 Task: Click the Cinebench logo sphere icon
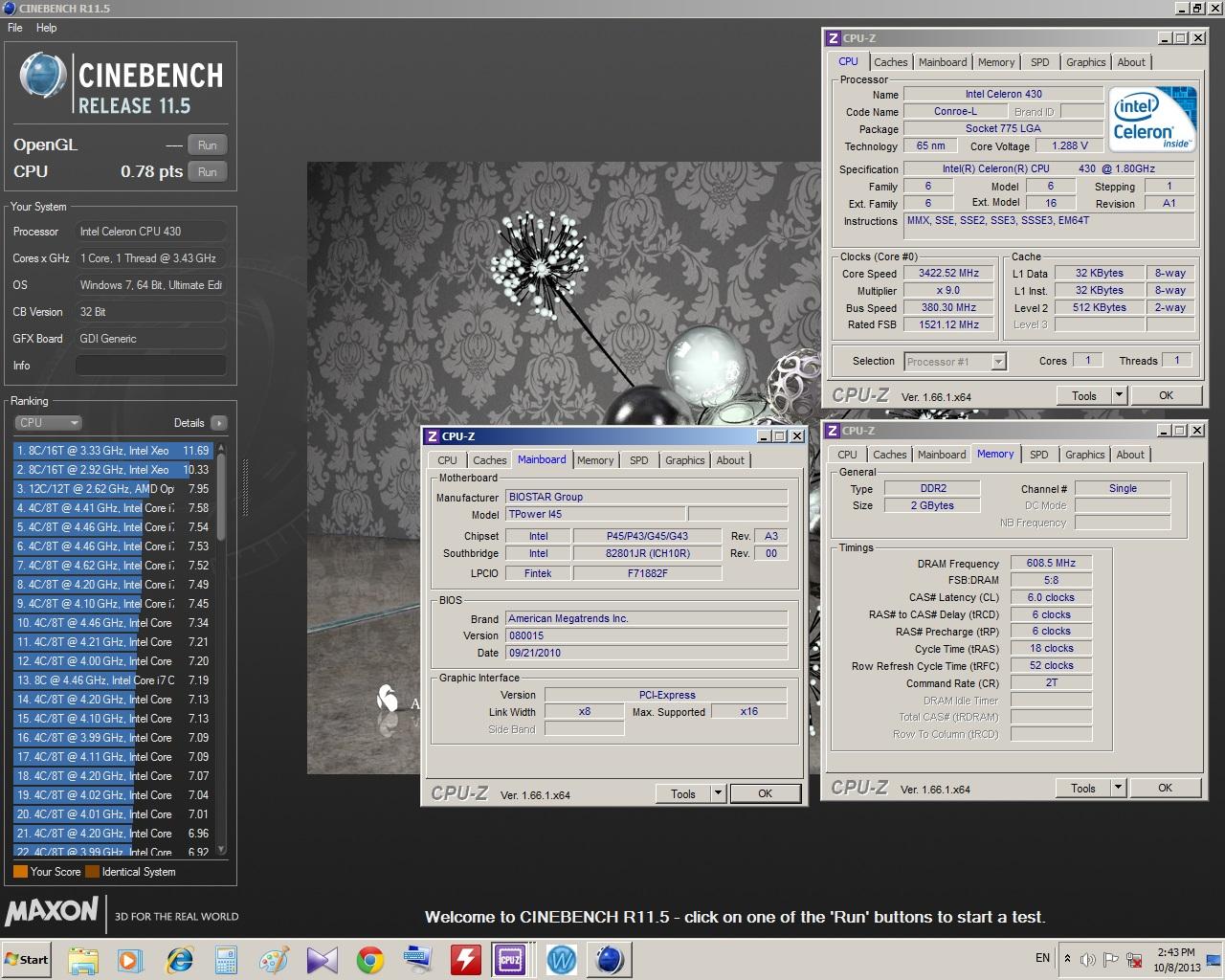coord(43,76)
